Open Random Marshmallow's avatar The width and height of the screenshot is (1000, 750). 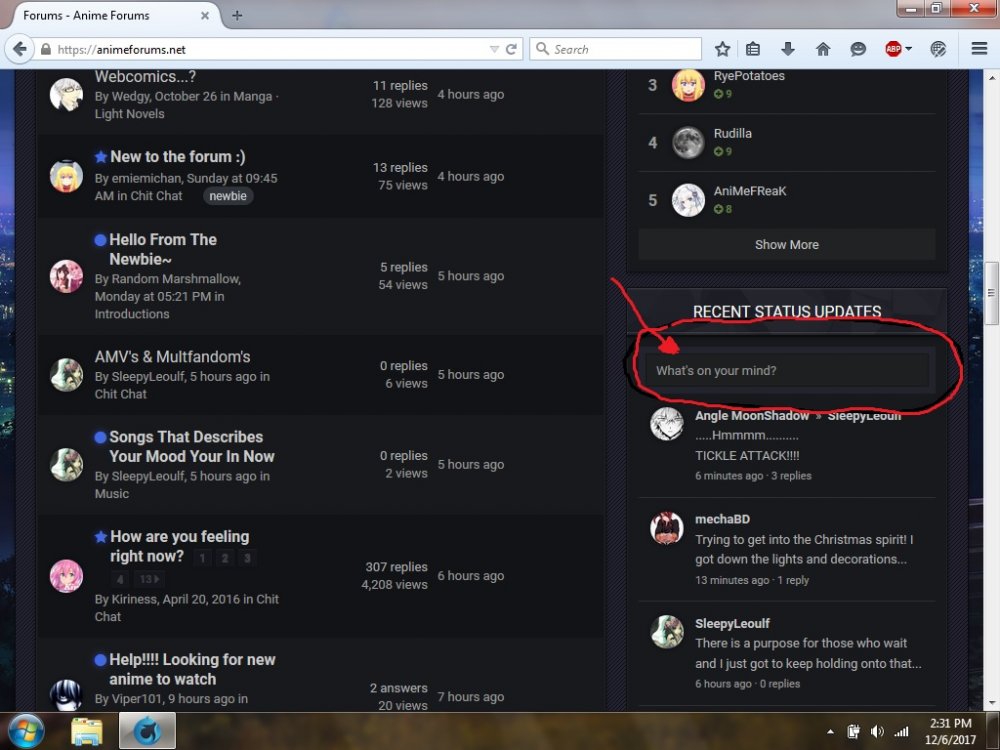(66, 276)
